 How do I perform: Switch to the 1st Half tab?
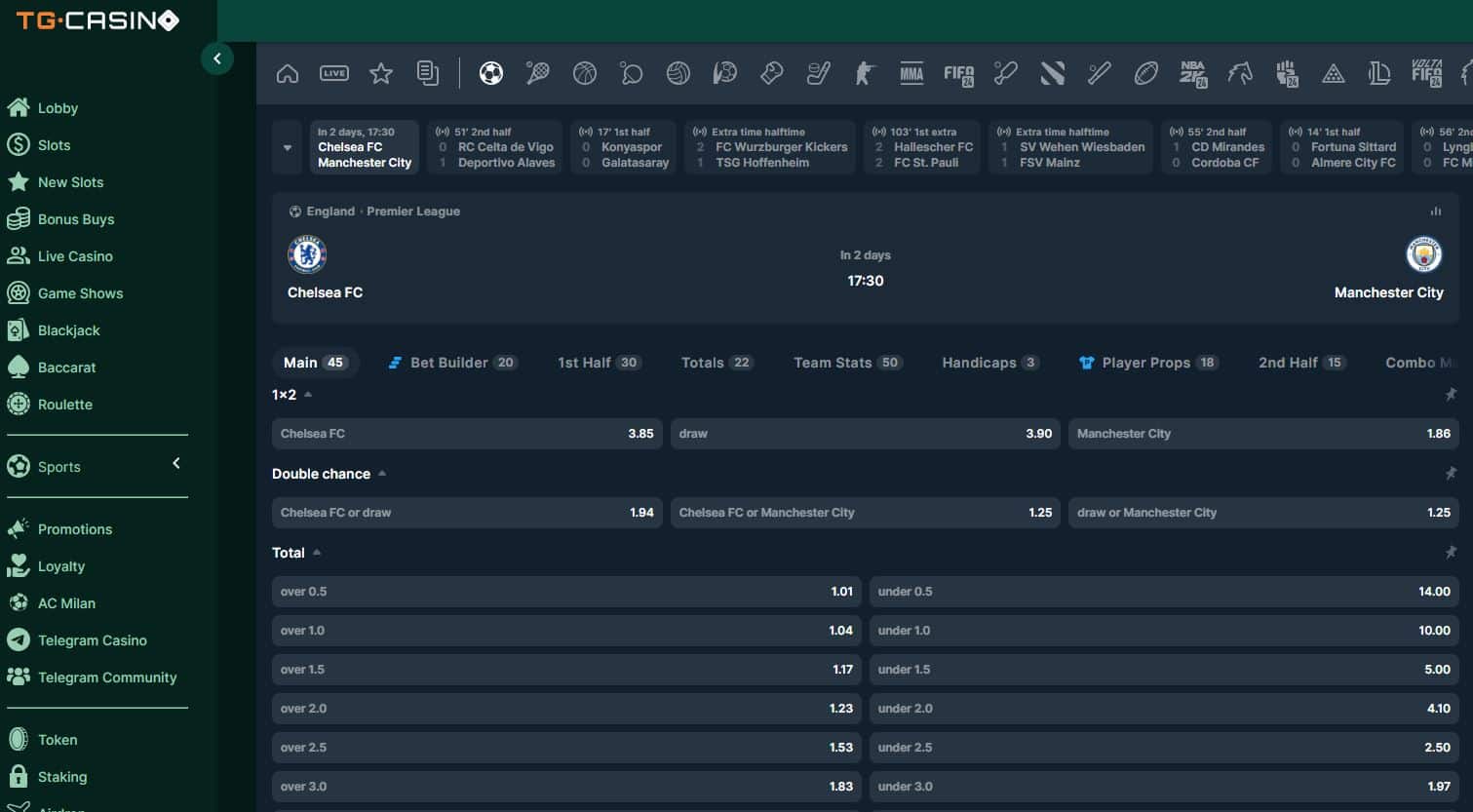click(x=599, y=363)
